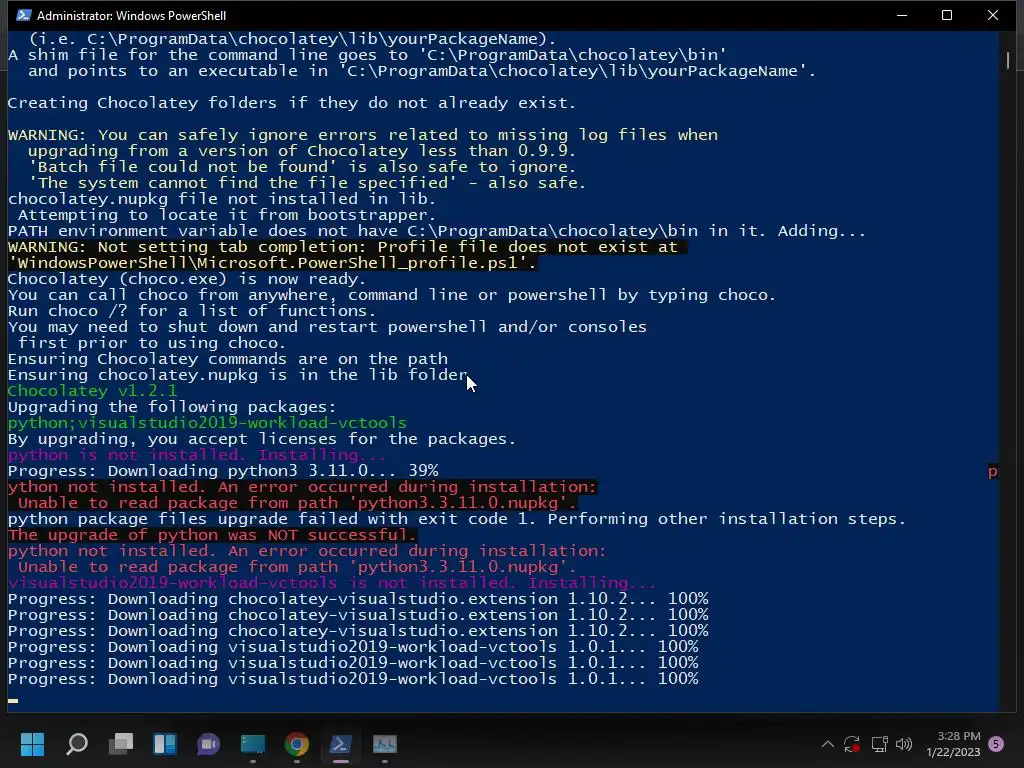Click 'Creating Chocolatey folders if they do not already exist.' line

291,103
